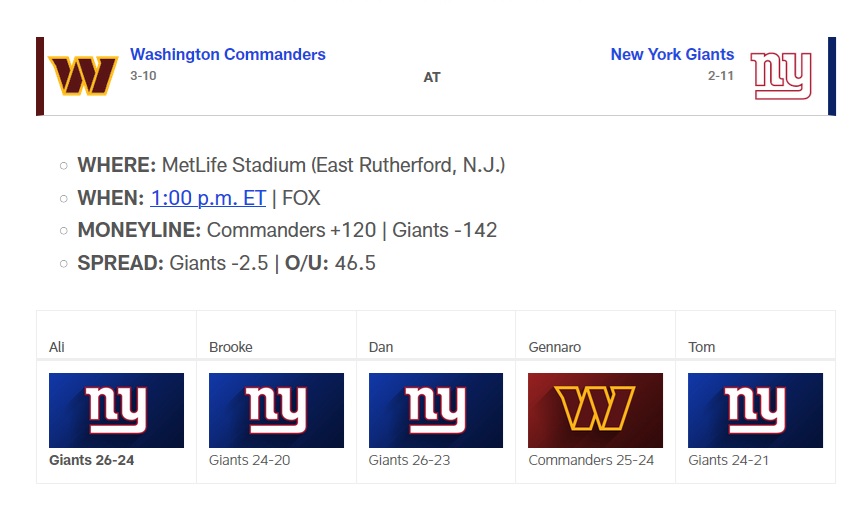This screenshot has height=514, width=864.
Task: Click the Gennaro column header
Action: [x=554, y=347]
